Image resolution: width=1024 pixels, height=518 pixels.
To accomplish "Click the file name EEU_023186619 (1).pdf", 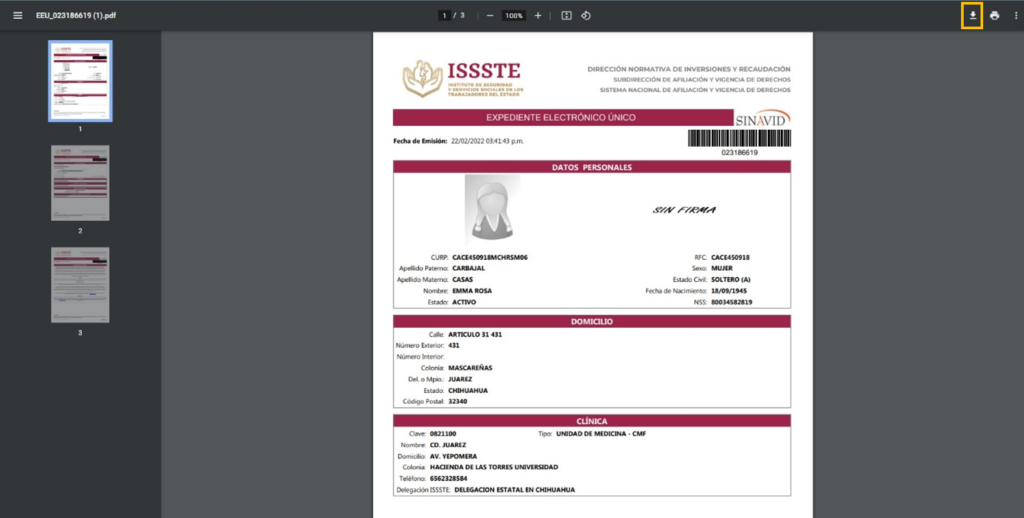I will [x=77, y=16].
